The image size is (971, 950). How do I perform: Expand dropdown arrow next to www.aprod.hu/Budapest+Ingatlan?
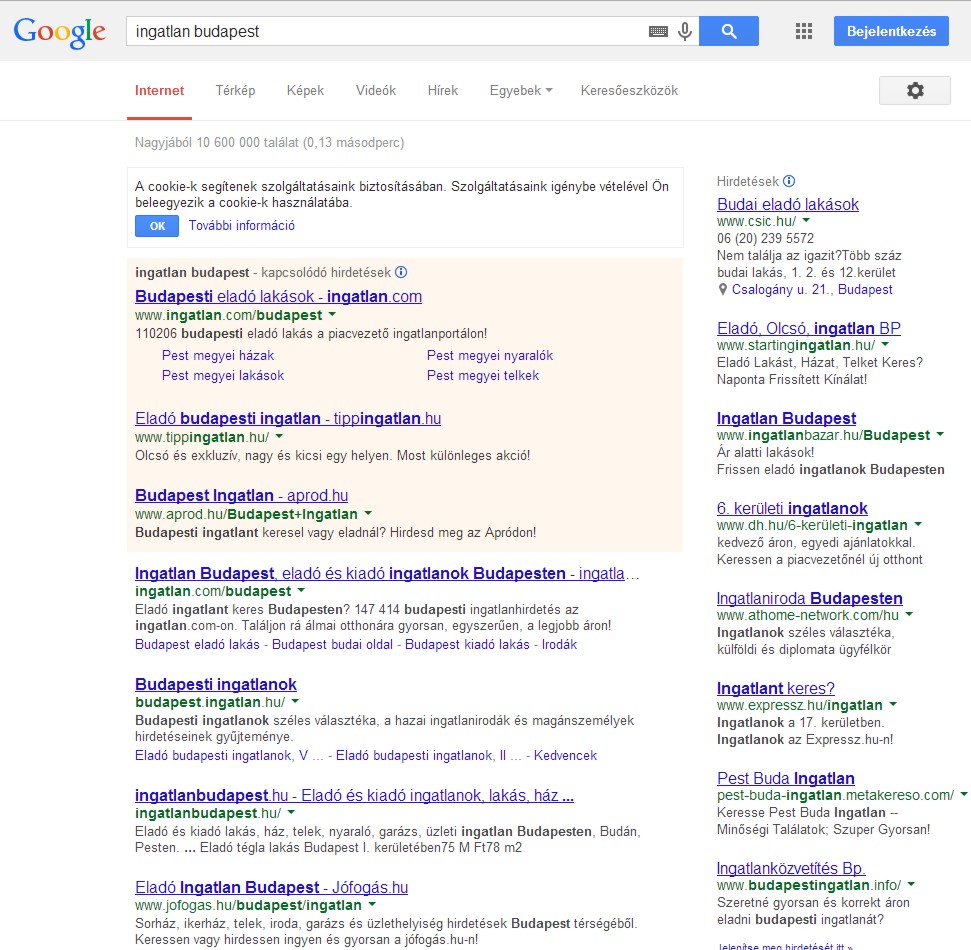point(368,513)
